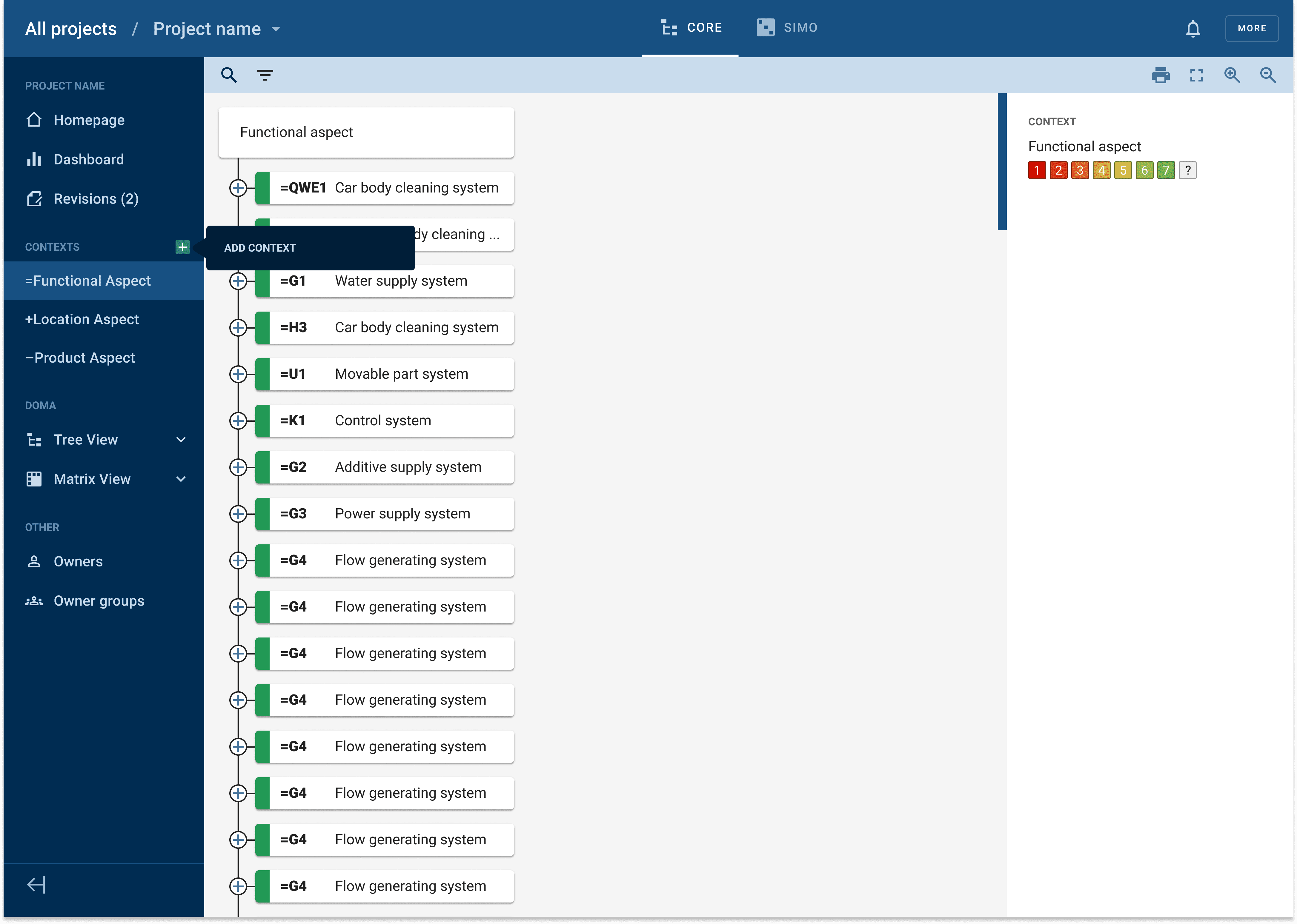Open notifications bell icon
The image size is (1297, 924).
pos(1193,28)
